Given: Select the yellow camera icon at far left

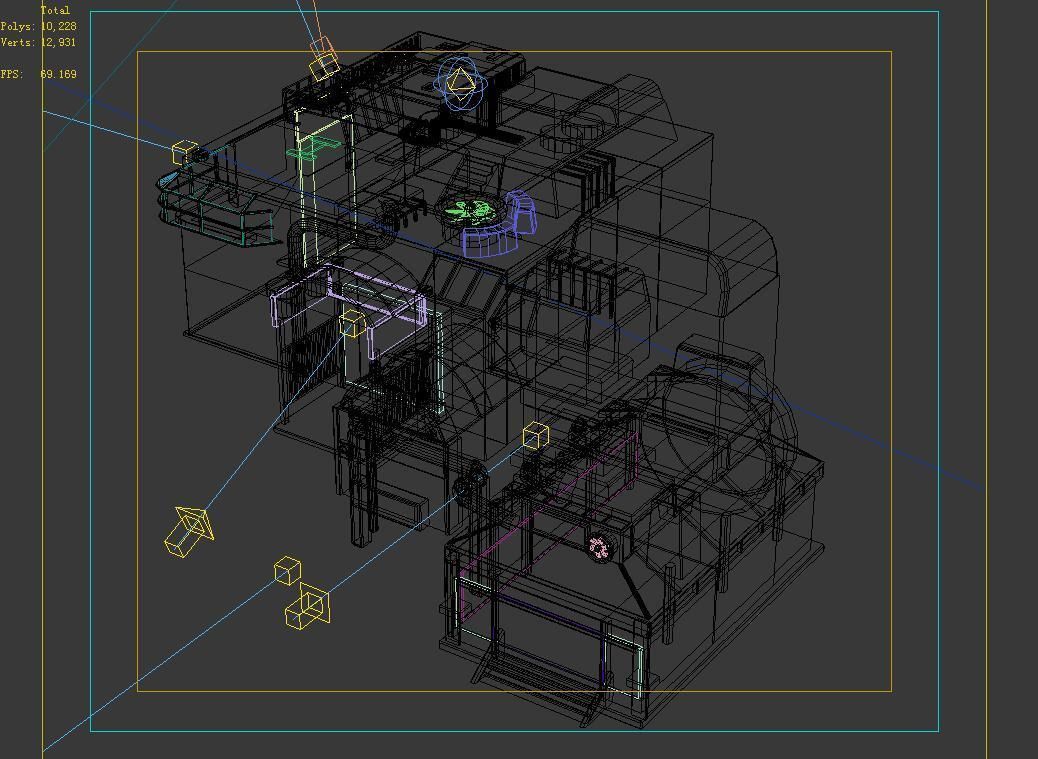Looking at the screenshot, I should tap(189, 531).
